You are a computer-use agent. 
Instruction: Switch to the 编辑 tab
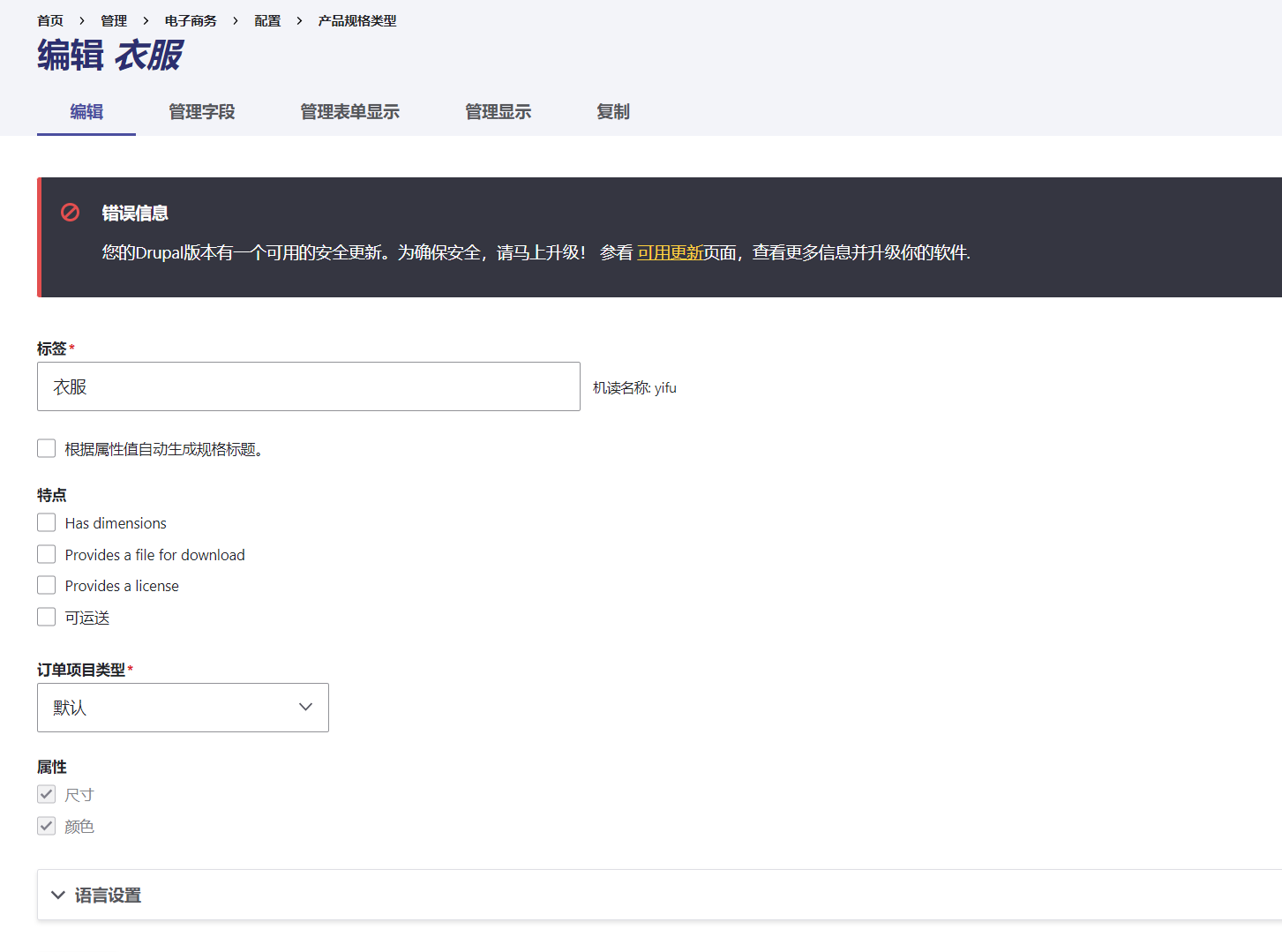pyautogui.click(x=86, y=112)
